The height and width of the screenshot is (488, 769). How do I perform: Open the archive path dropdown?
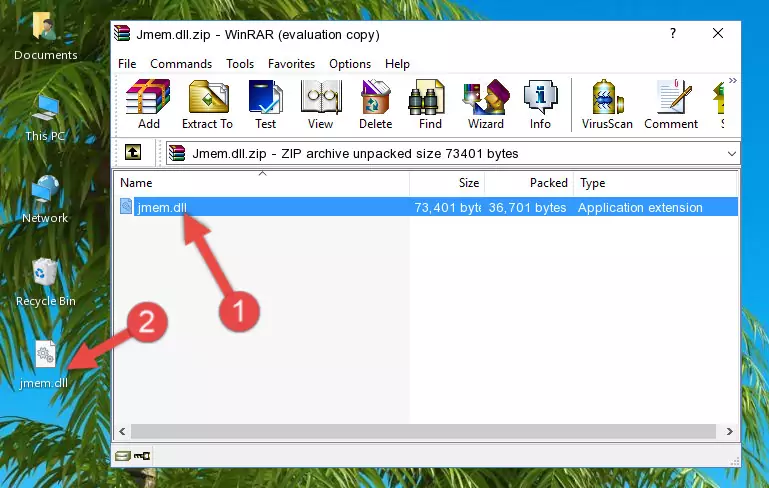pyautogui.click(x=731, y=154)
